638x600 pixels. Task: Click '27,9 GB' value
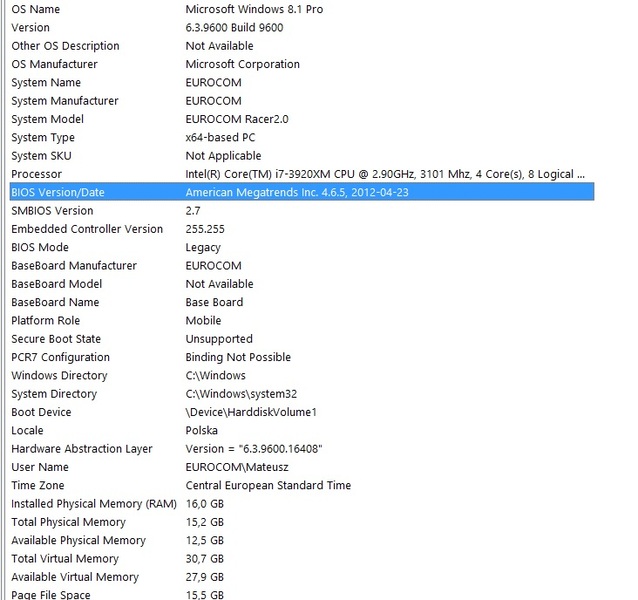coord(205,577)
